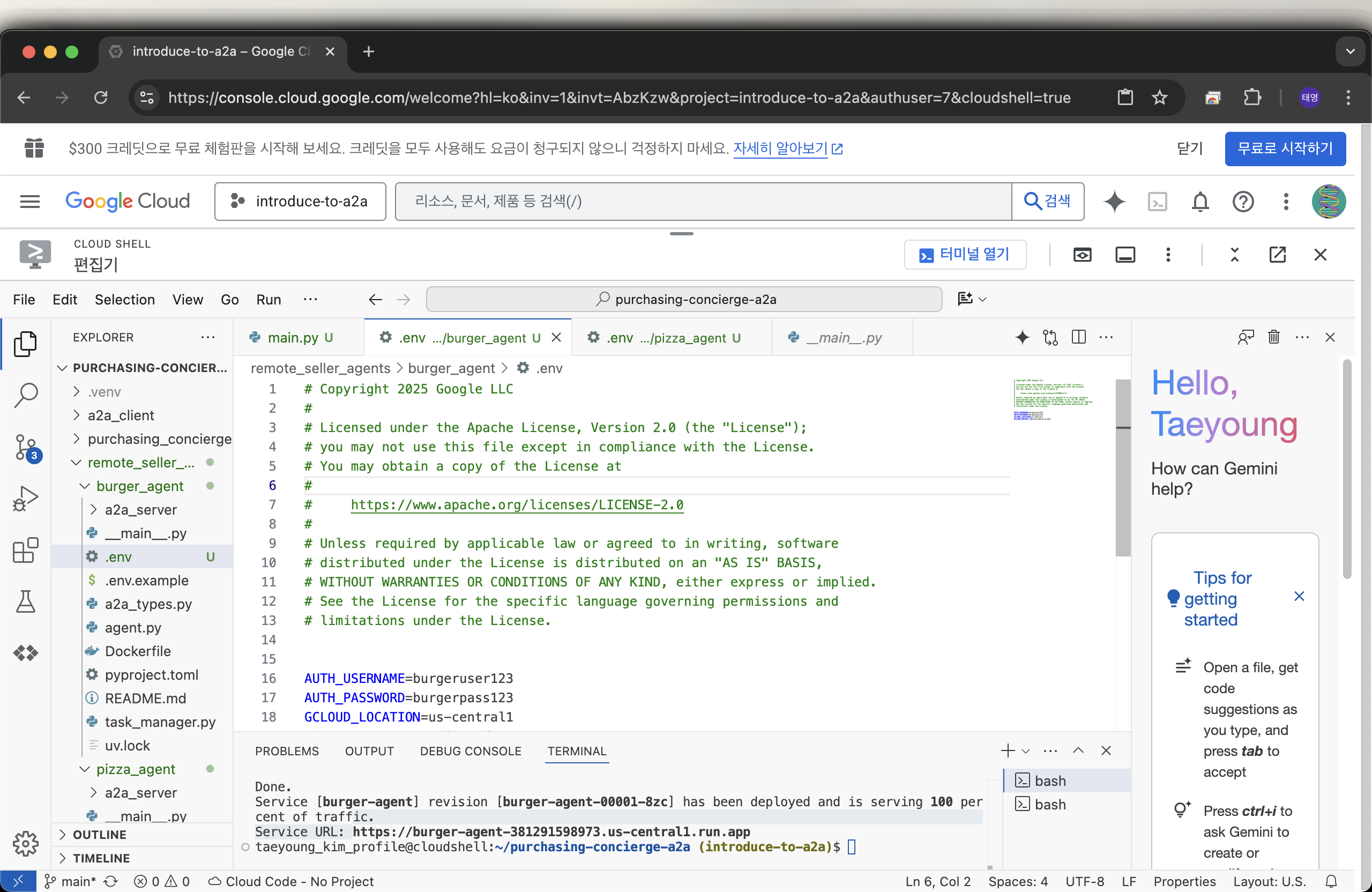Open the Testing flask view
Image resolution: width=1372 pixels, height=892 pixels.
tap(25, 601)
